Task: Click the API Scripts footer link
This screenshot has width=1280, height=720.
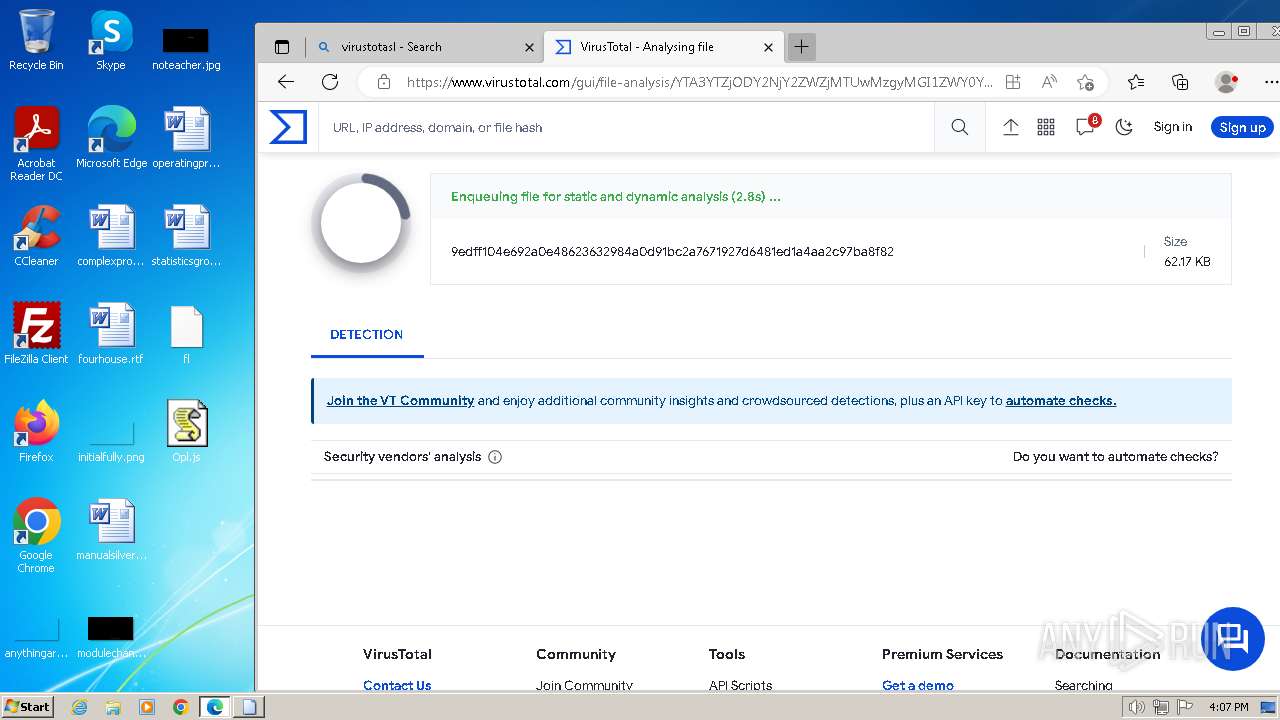Action: tap(740, 685)
